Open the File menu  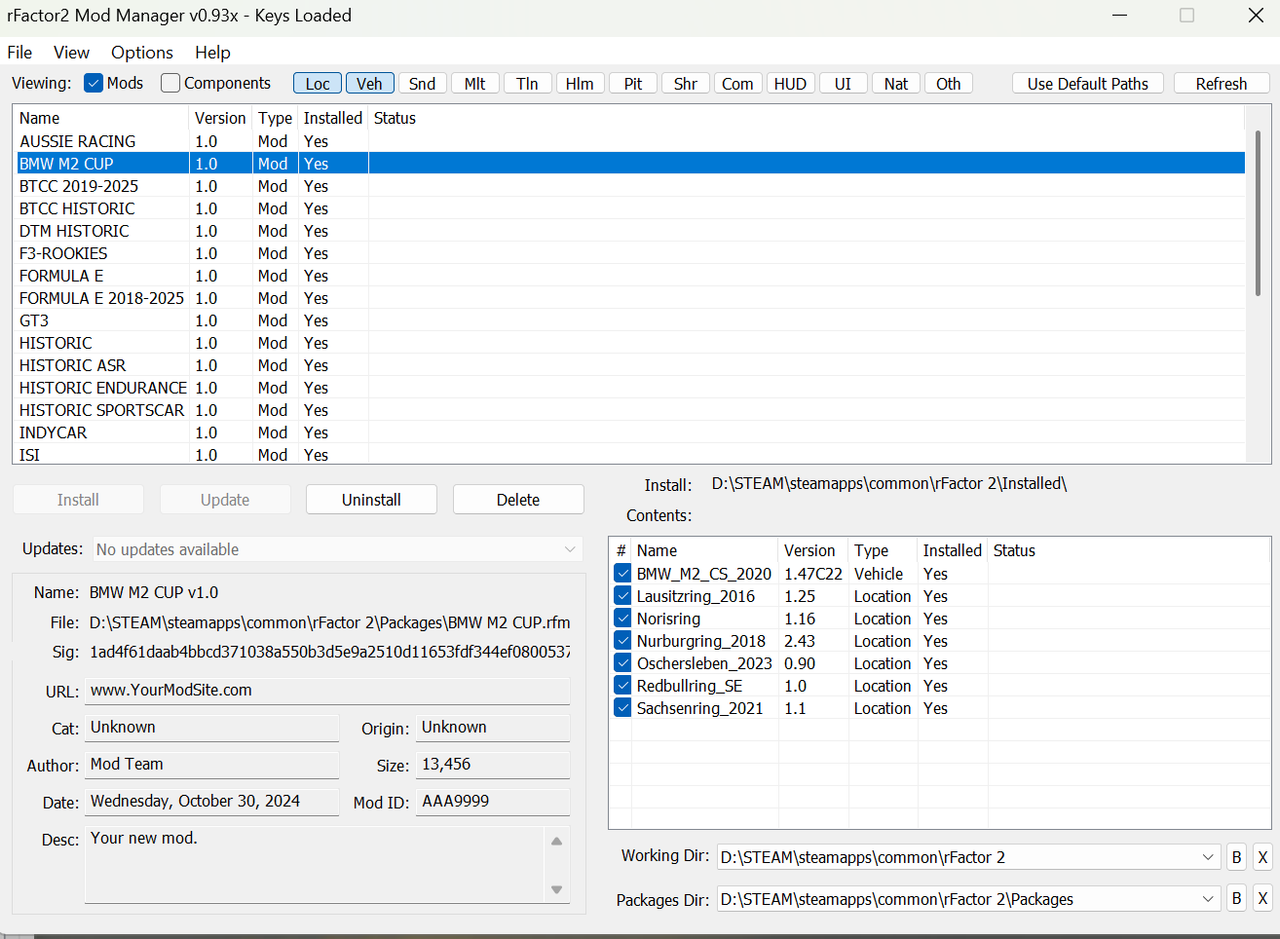20,52
